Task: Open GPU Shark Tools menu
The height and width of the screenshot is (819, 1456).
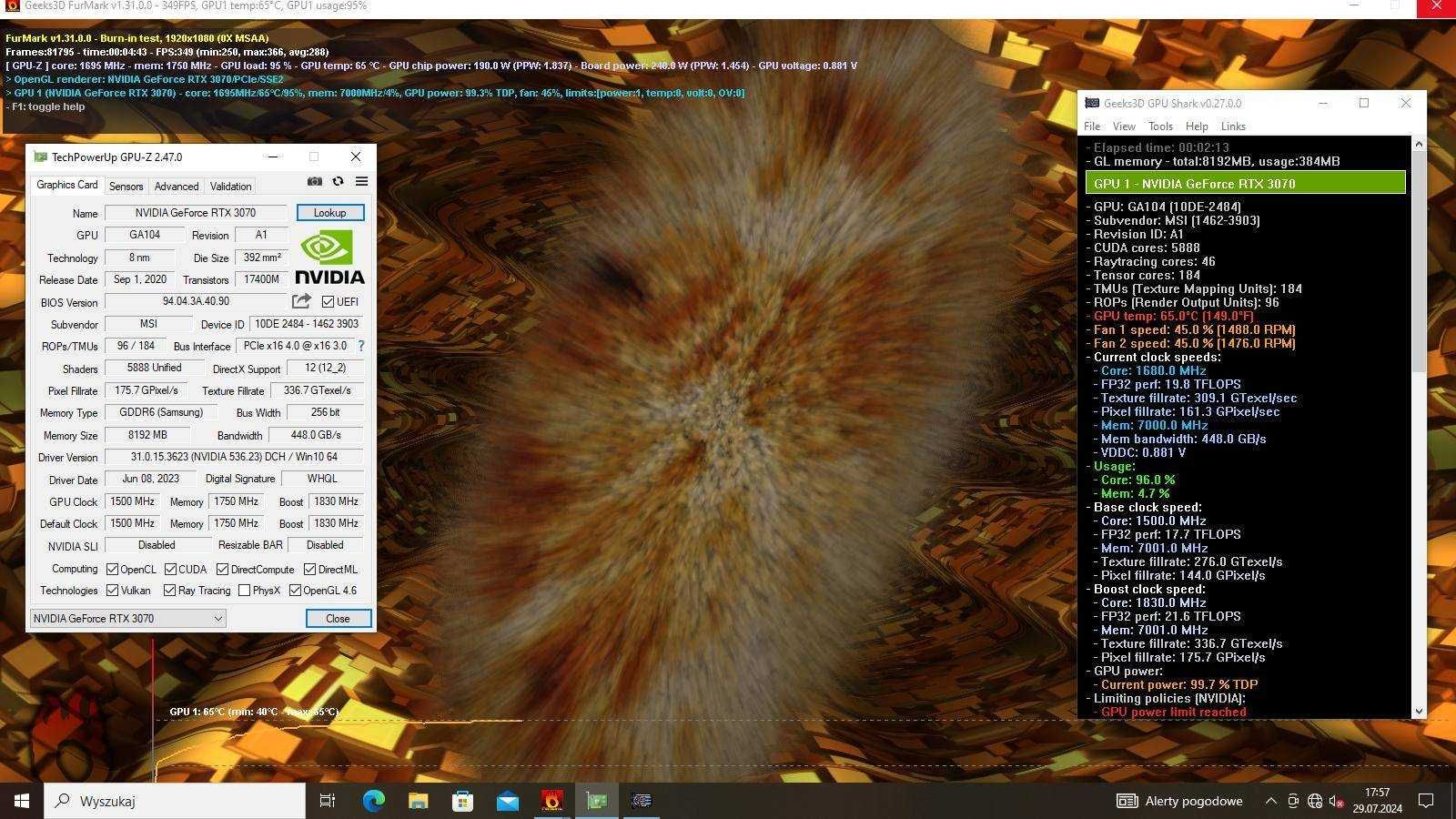Action: (x=1160, y=126)
